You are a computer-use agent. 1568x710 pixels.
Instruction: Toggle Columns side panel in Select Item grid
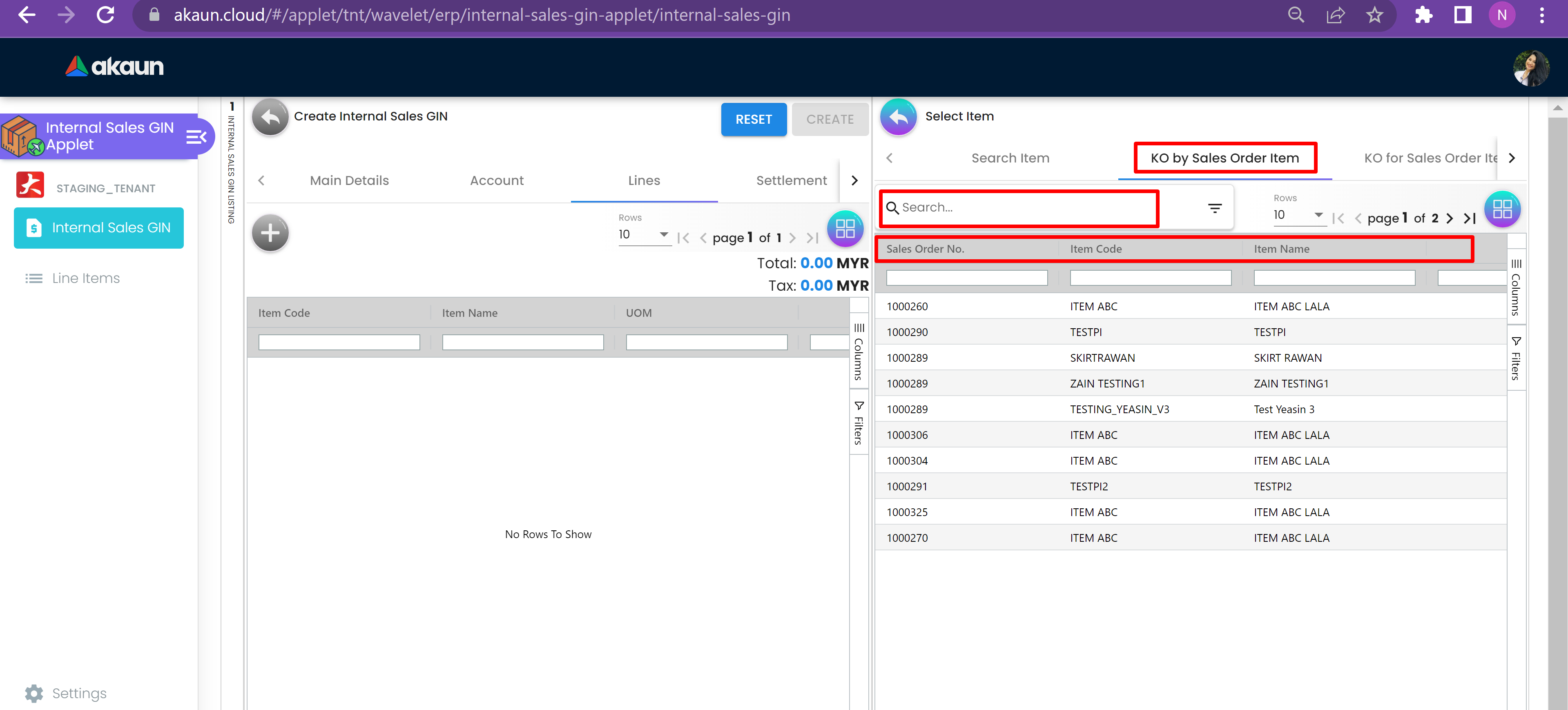pyautogui.click(x=1516, y=287)
